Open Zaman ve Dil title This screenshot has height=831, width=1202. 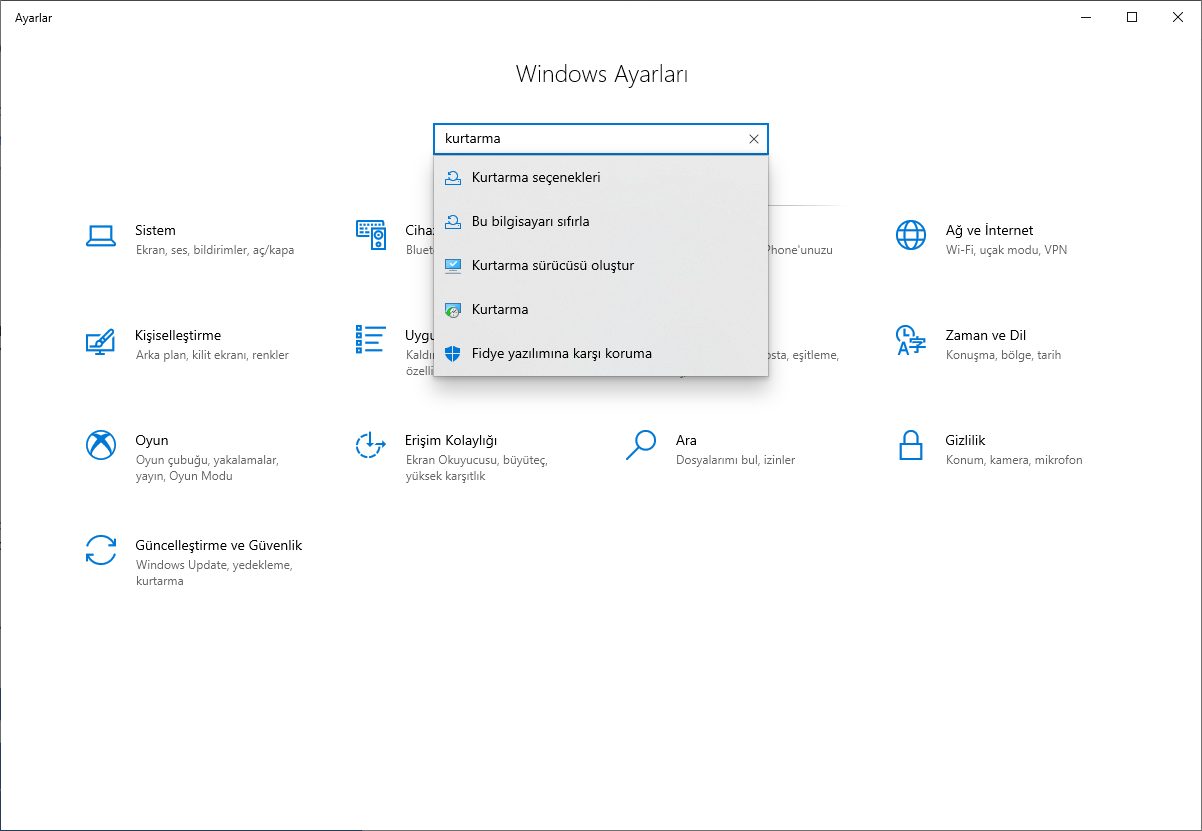click(985, 335)
